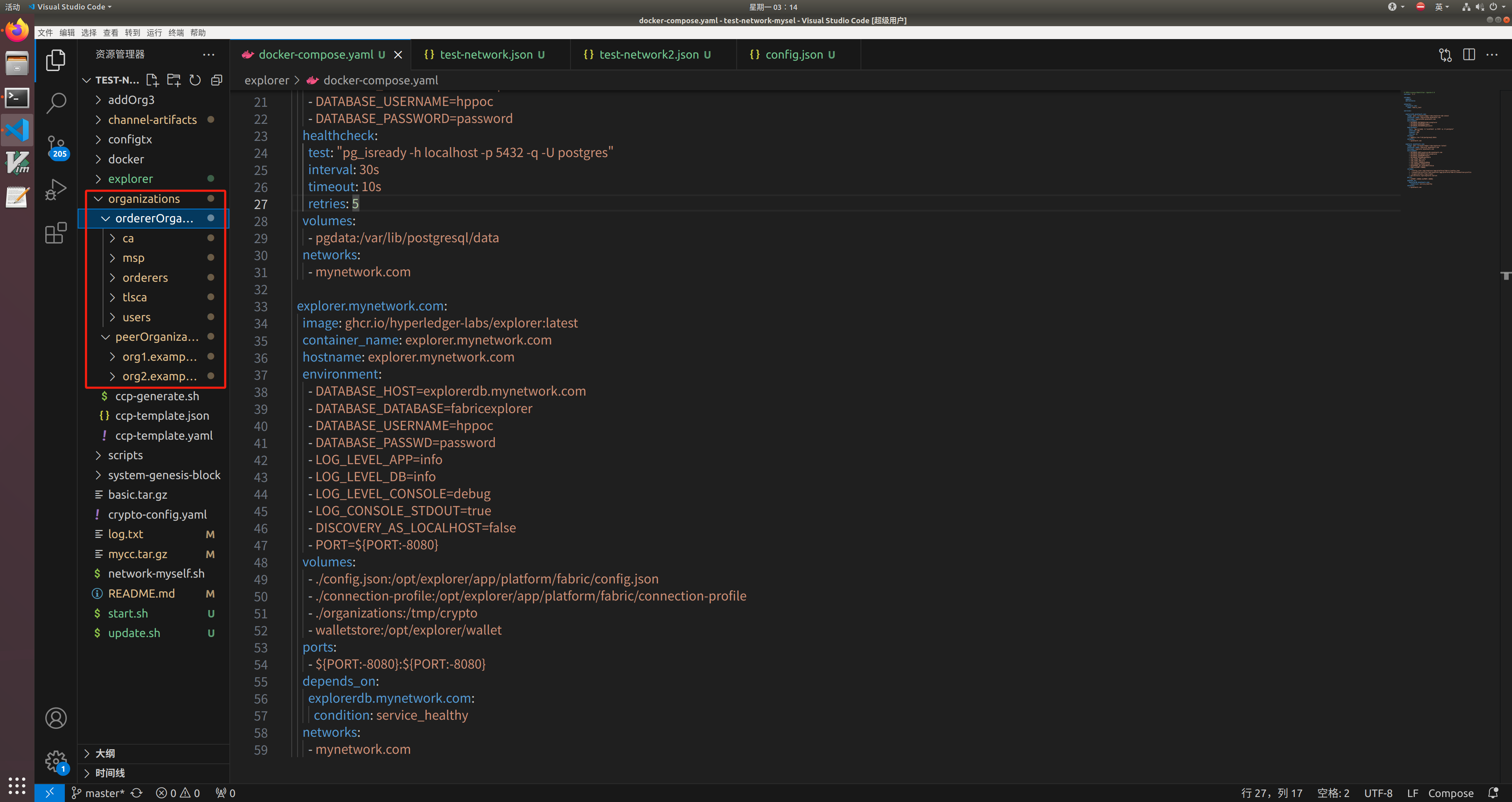Open the Files manager from dock
This screenshot has width=1512, height=802.
tap(17, 64)
